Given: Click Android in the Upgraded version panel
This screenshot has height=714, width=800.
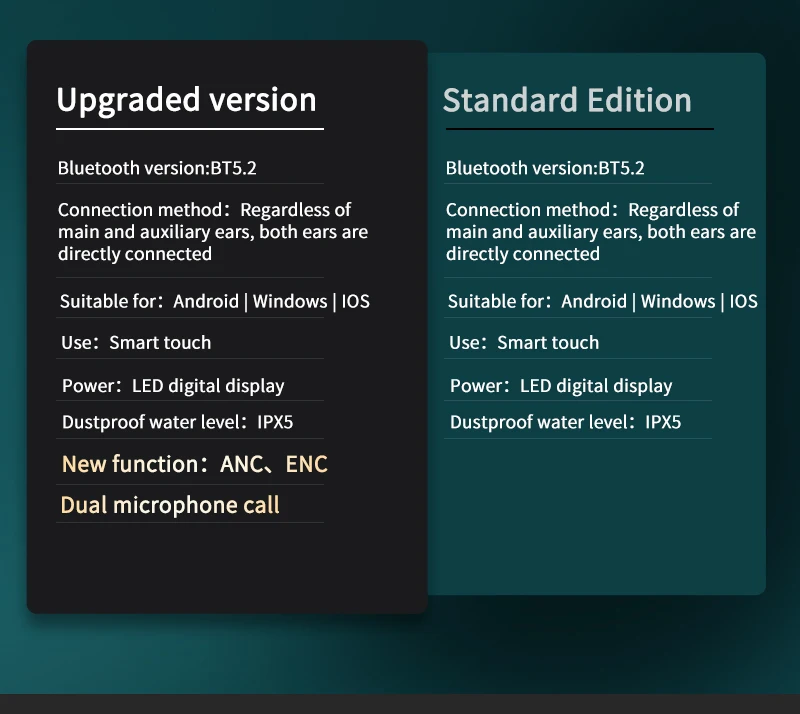Looking at the screenshot, I should click(206, 301).
